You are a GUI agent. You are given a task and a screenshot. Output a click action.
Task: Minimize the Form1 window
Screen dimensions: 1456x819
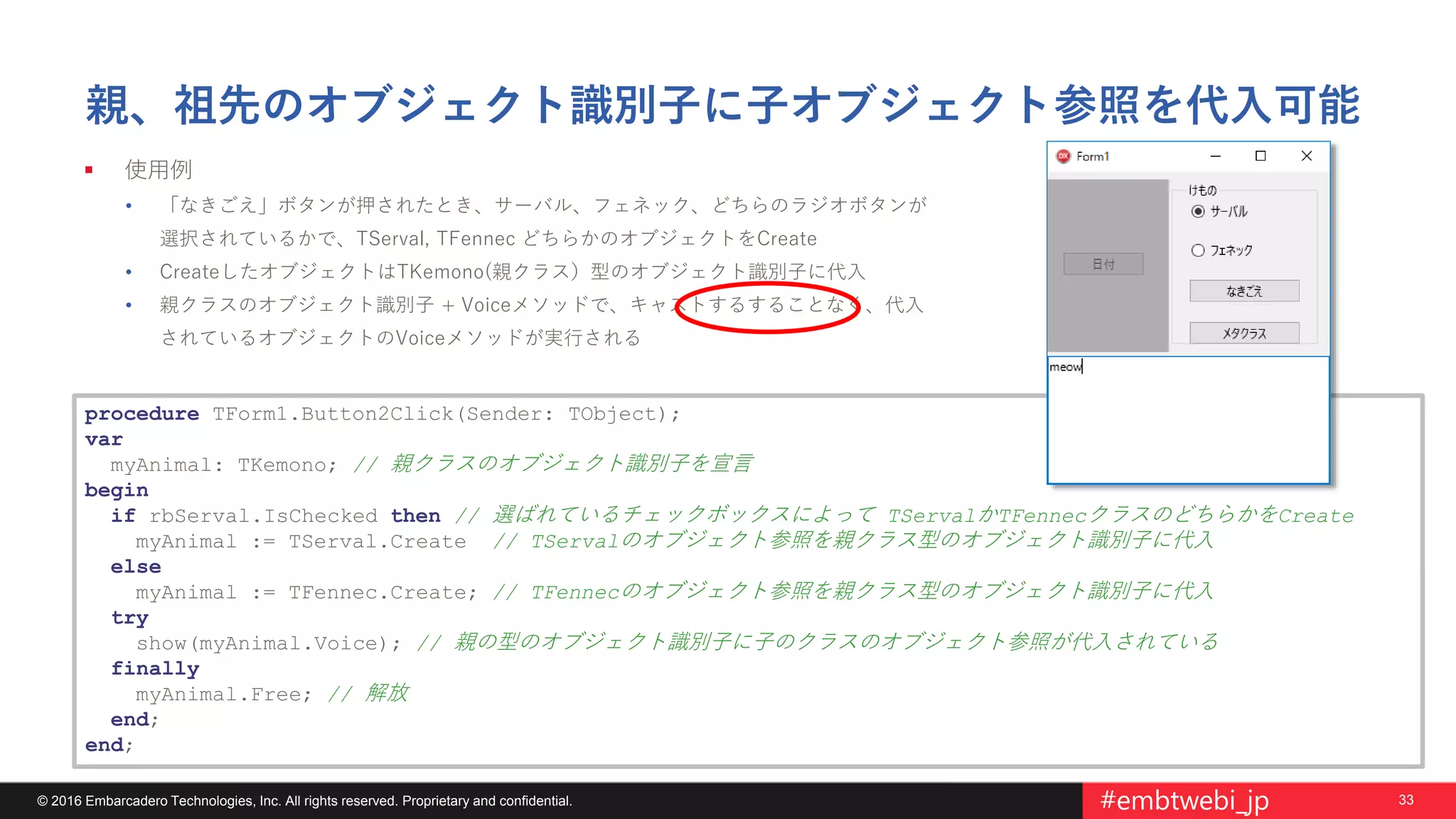[1216, 156]
